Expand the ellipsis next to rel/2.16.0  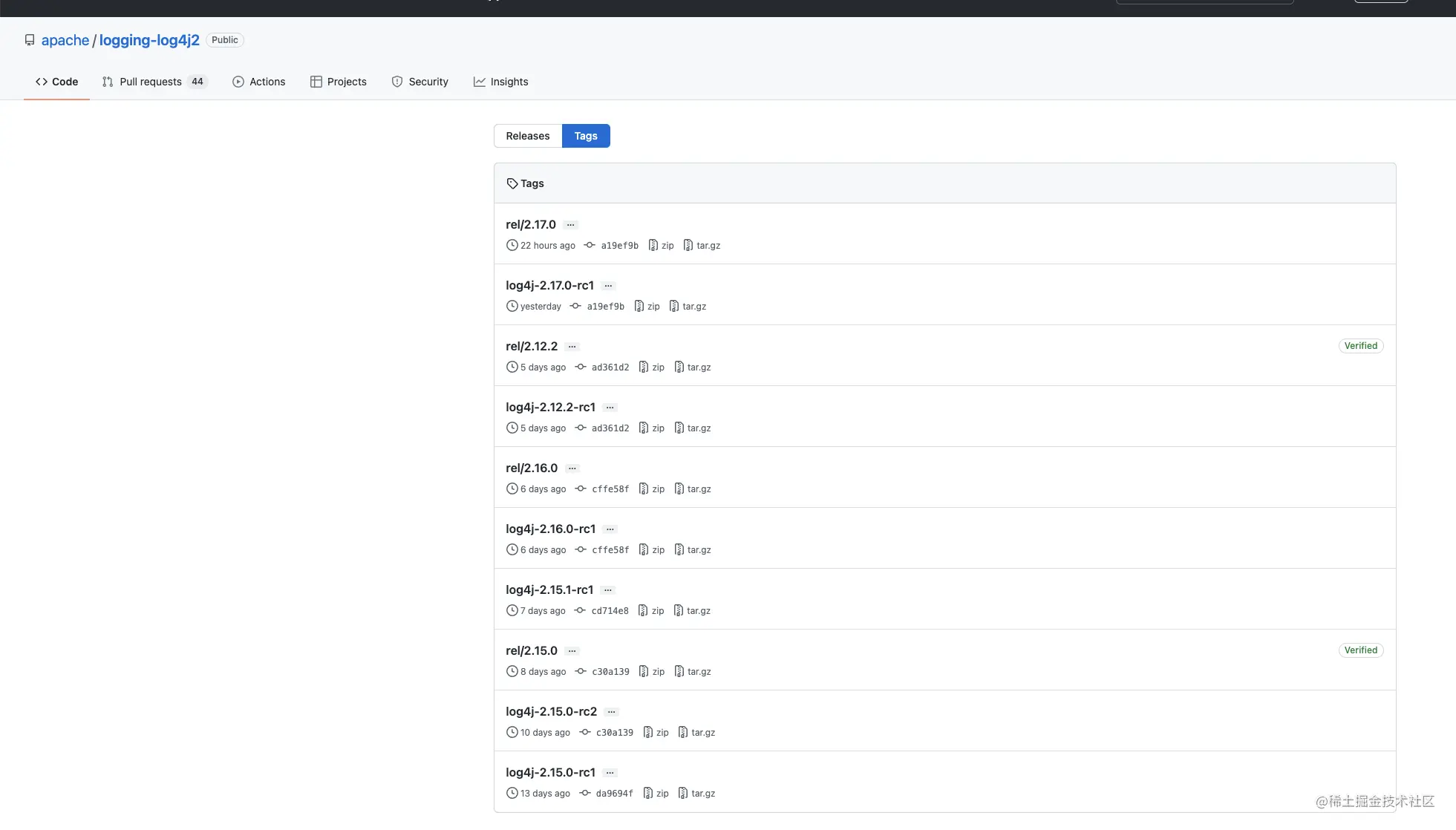click(x=572, y=468)
